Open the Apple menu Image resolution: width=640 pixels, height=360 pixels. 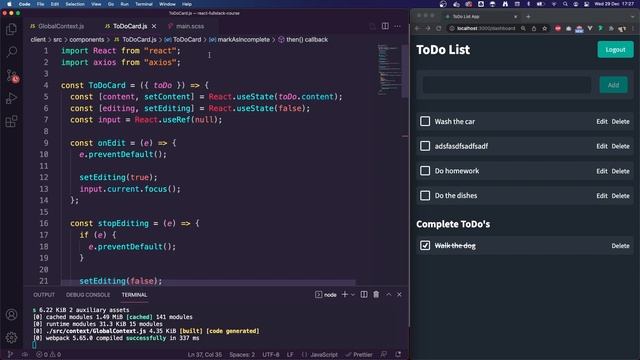(9, 4)
